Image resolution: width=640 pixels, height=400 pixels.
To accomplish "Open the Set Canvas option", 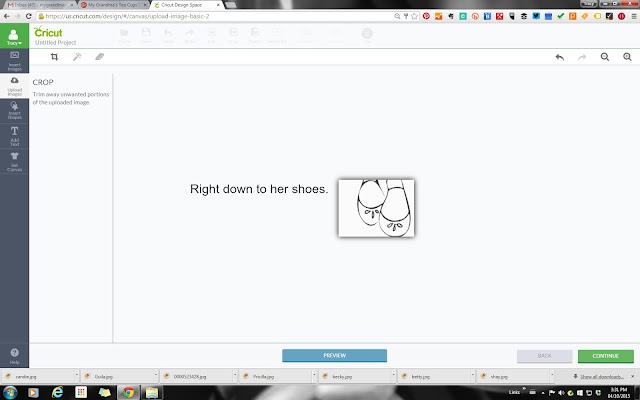I will coord(14,162).
